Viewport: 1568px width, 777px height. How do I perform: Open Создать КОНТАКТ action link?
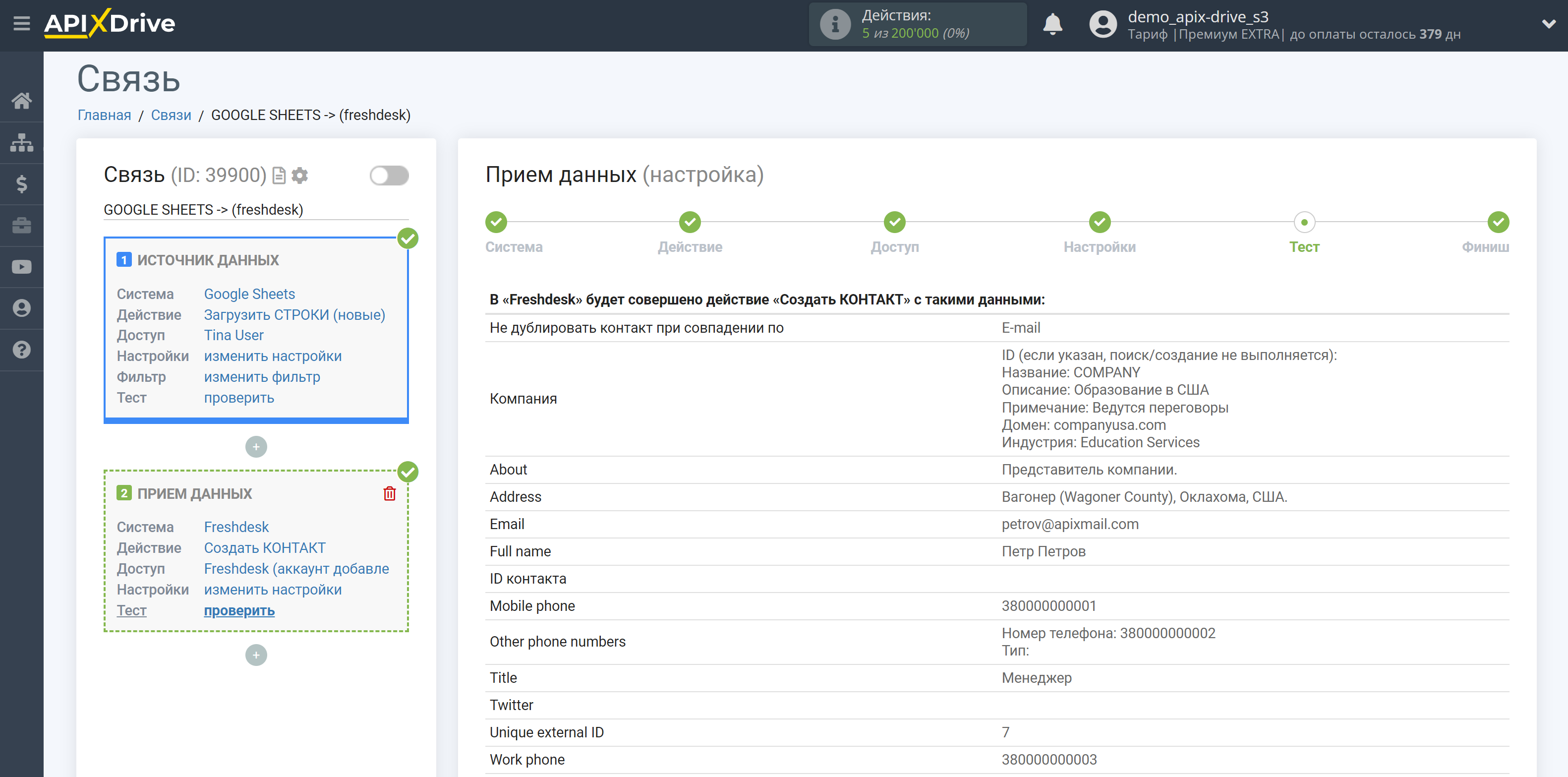[265, 548]
